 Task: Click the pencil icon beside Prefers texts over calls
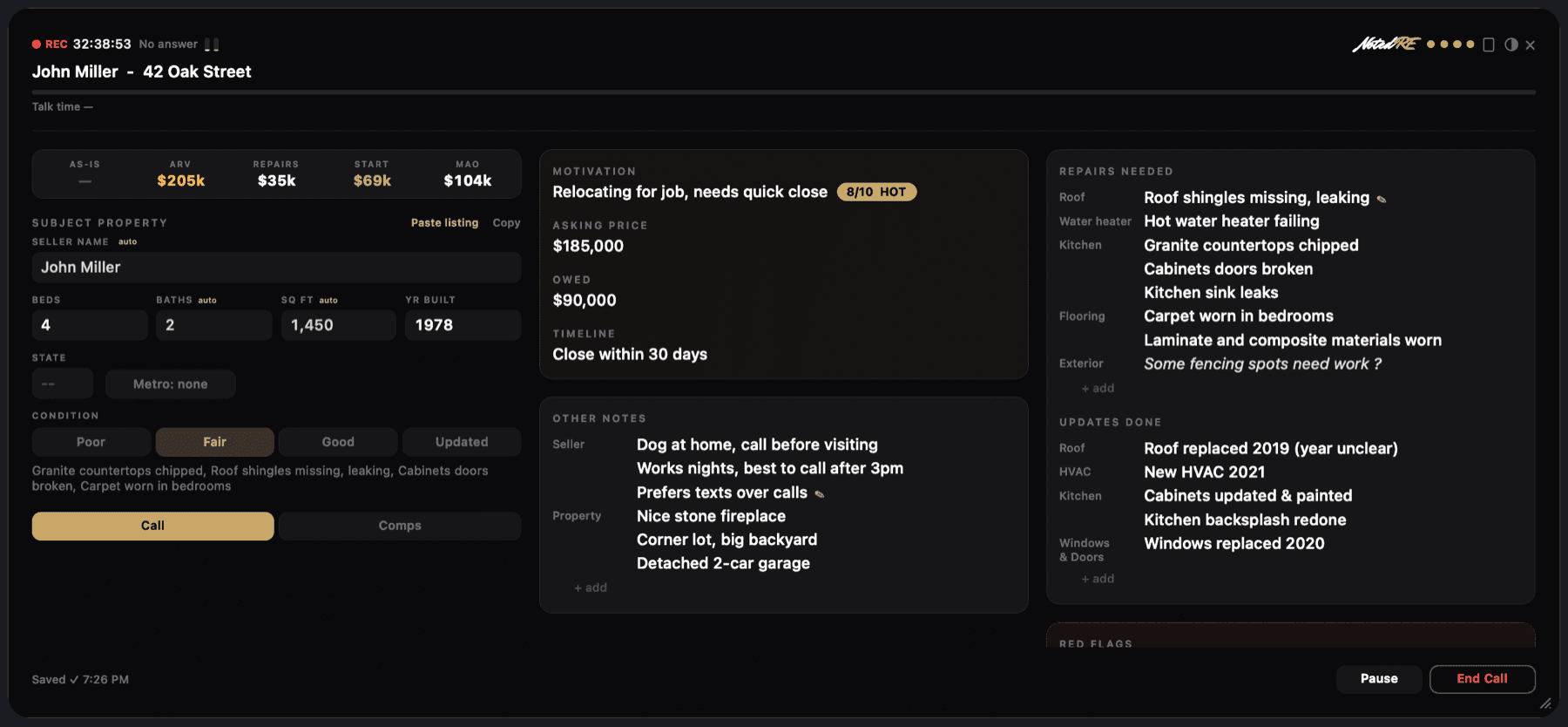coord(820,494)
